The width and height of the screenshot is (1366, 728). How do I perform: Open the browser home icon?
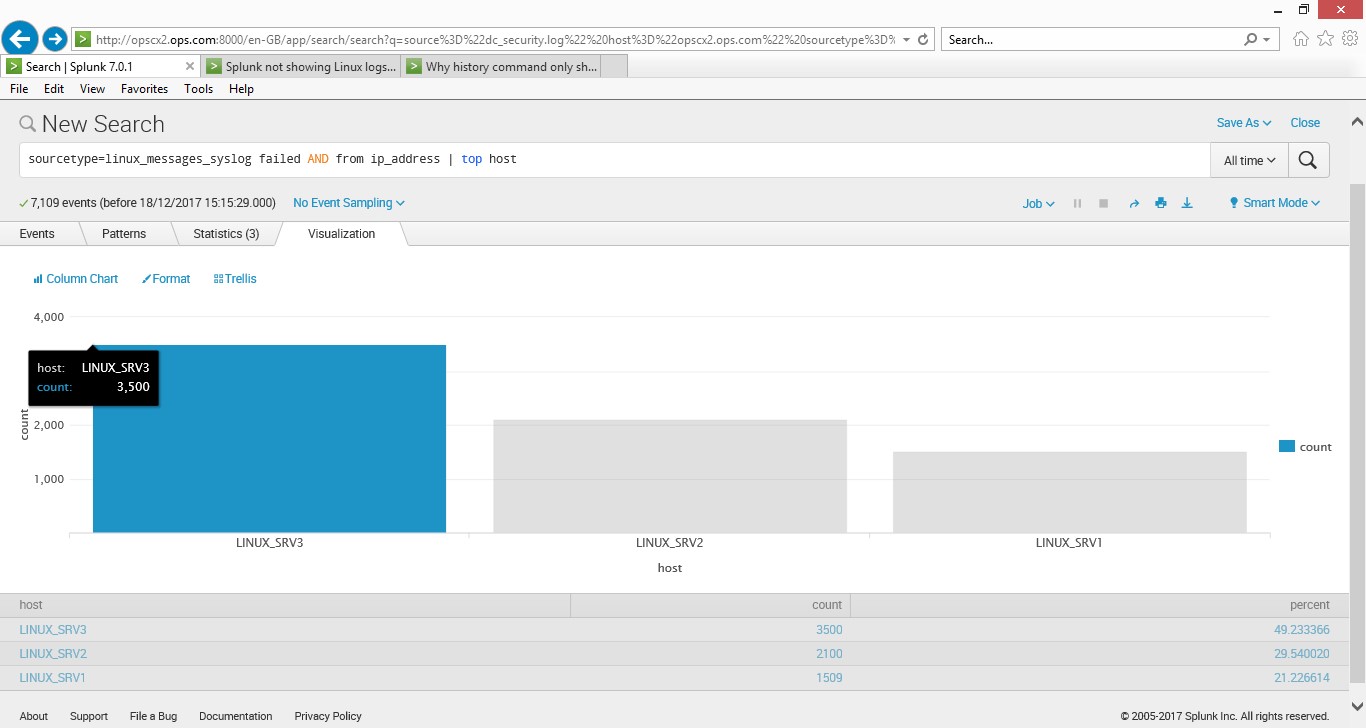click(x=1300, y=39)
